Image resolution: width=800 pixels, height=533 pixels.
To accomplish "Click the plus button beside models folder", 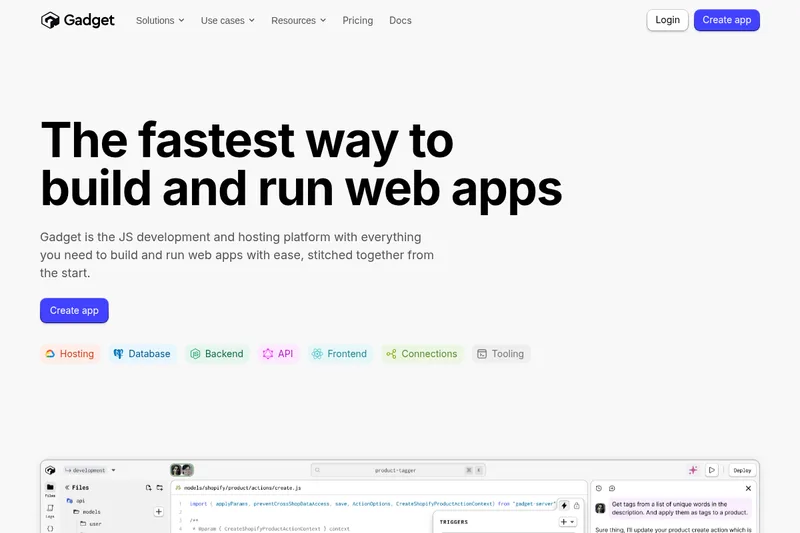I will tap(159, 512).
